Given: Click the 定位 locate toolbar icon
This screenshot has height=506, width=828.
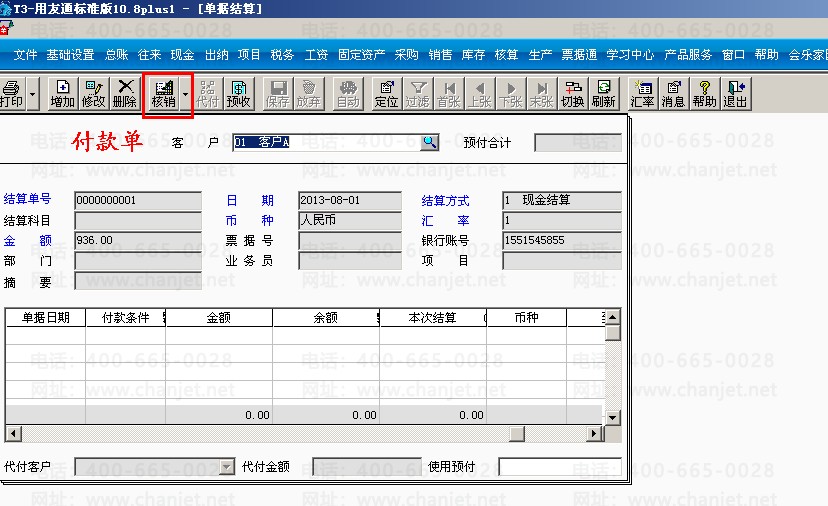Looking at the screenshot, I should coord(387,94).
